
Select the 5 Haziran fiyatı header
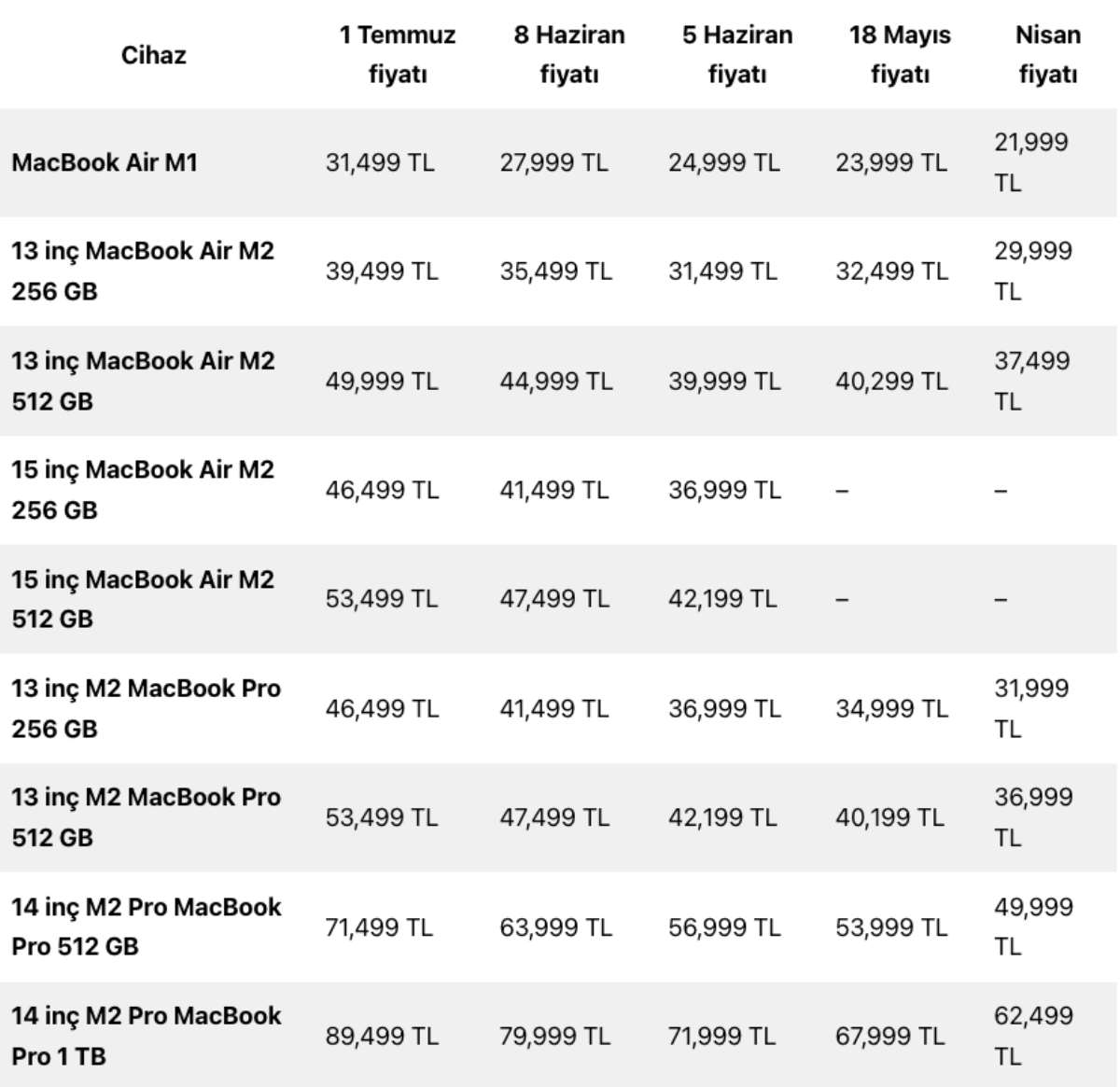(x=736, y=55)
